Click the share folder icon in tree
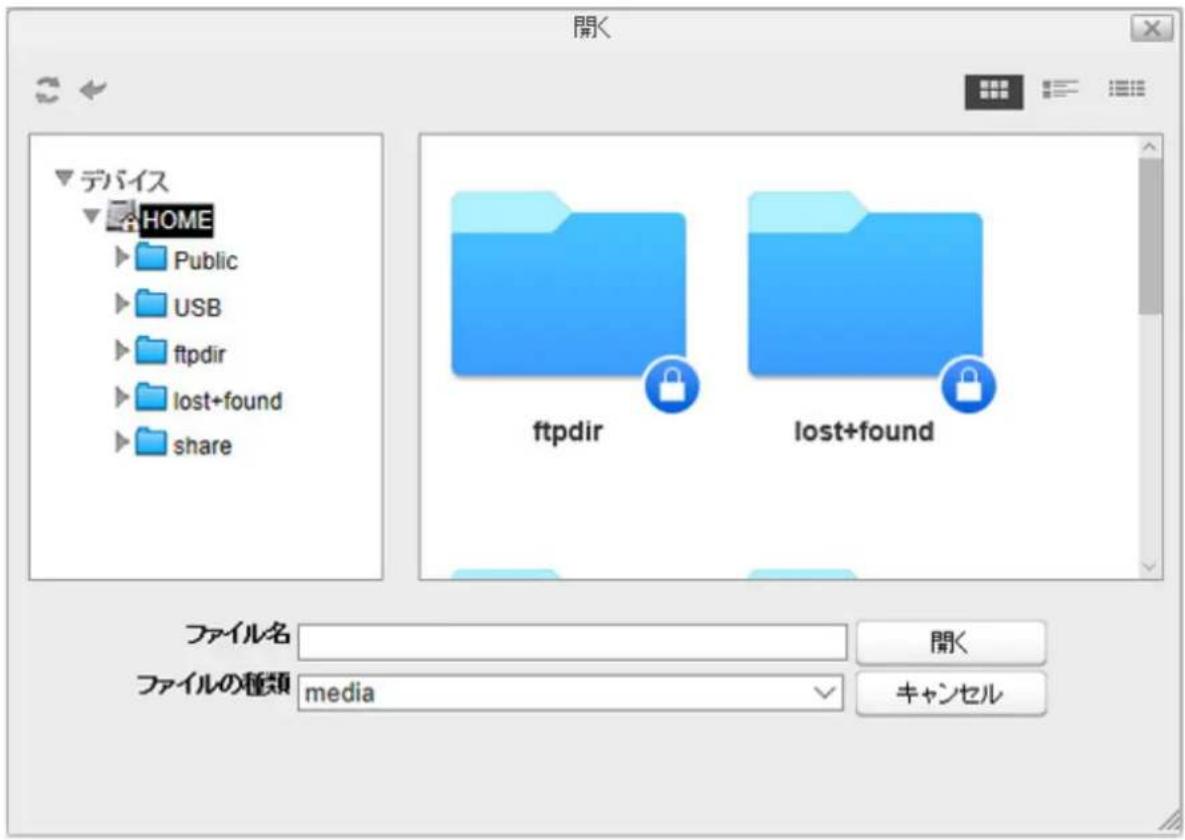This screenshot has height=840, width=1185. 151,442
